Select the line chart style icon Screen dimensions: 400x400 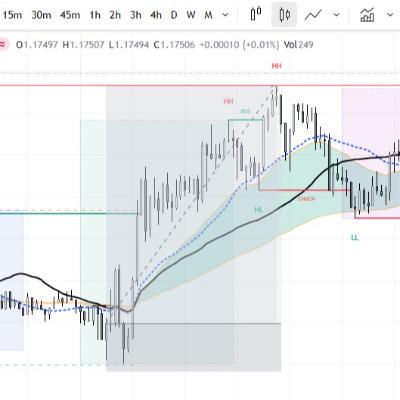pyautogui.click(x=313, y=15)
